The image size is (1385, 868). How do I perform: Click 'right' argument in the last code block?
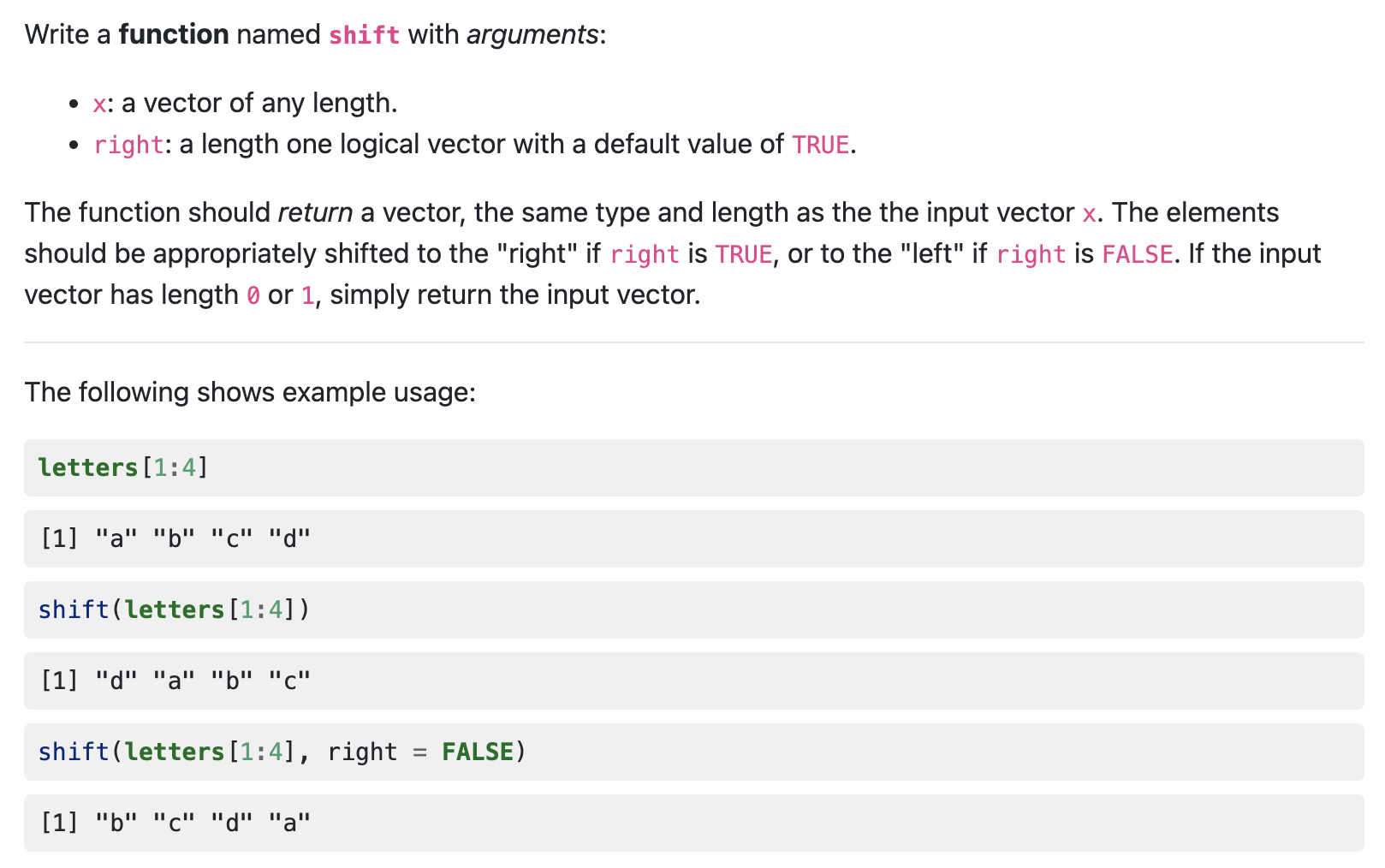point(362,752)
